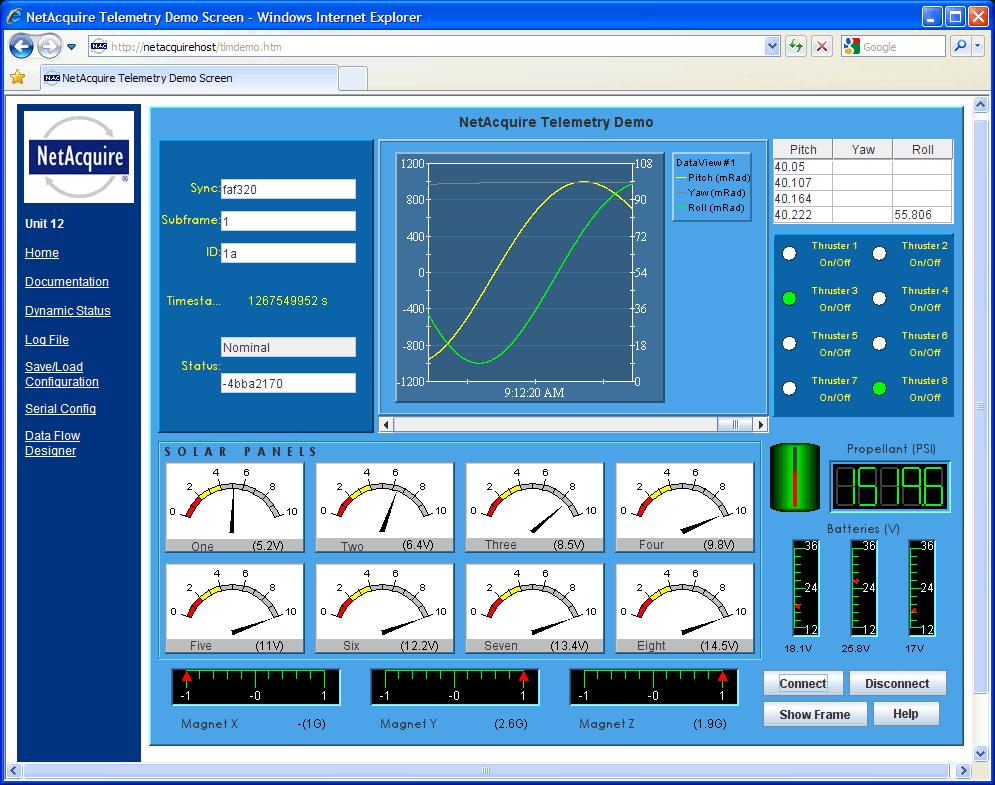Viewport: 995px width, 785px height.
Task: Click the NetAcquire logo image
Action: [x=79, y=157]
